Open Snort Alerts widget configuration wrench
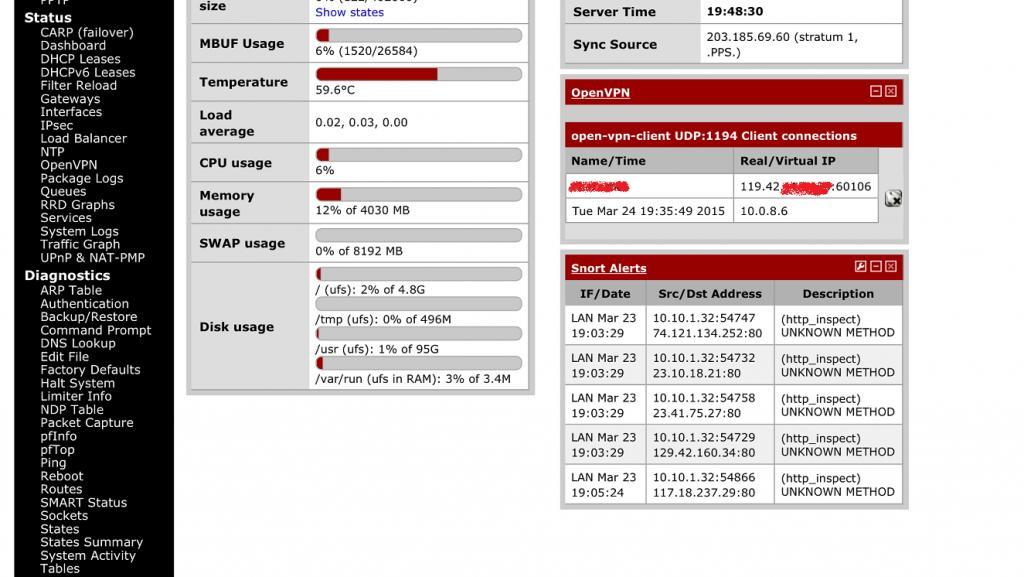Image resolution: width=1024 pixels, height=577 pixels. click(x=861, y=266)
